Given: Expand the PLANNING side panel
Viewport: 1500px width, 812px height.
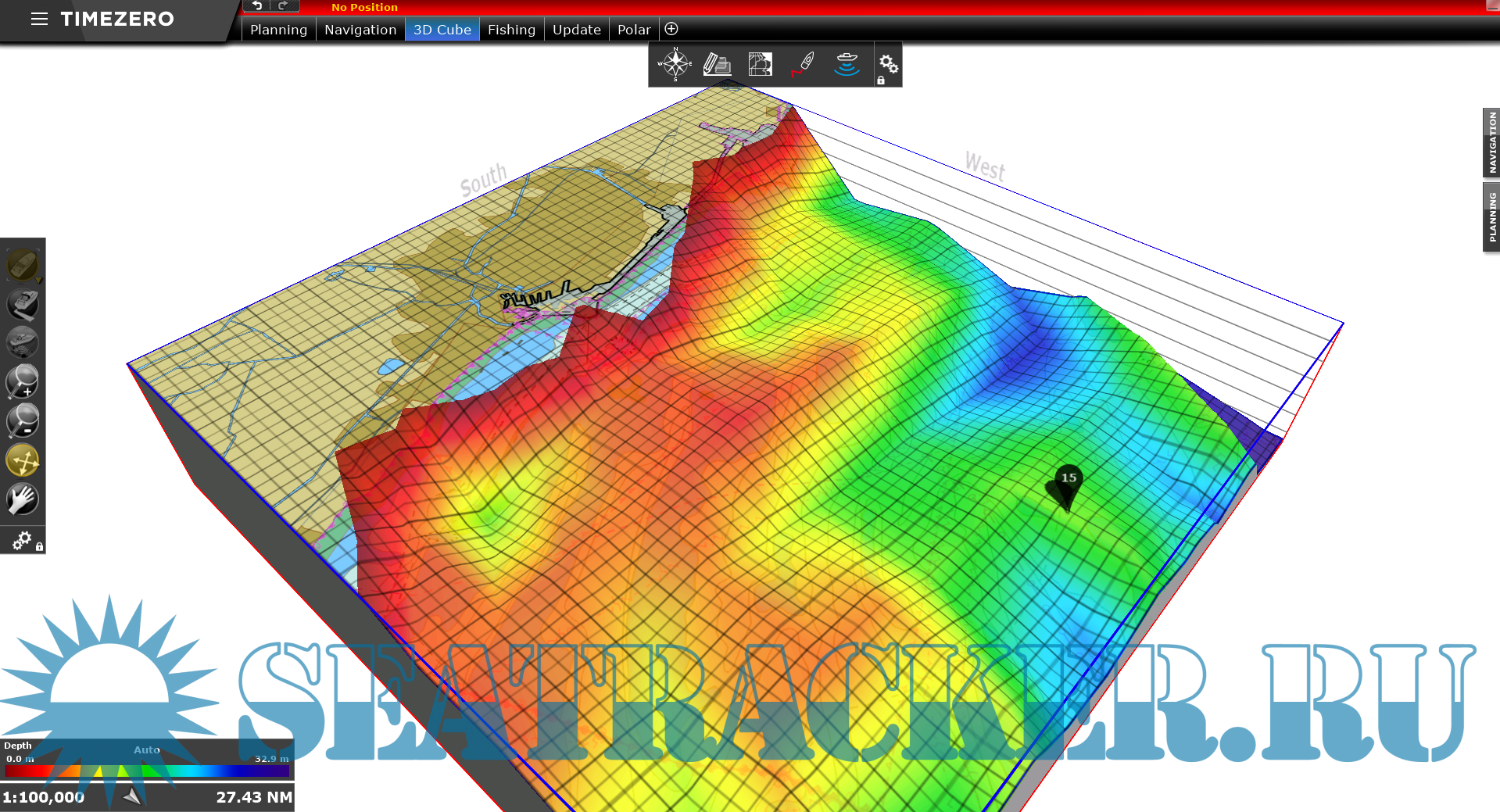Looking at the screenshot, I should [x=1491, y=216].
